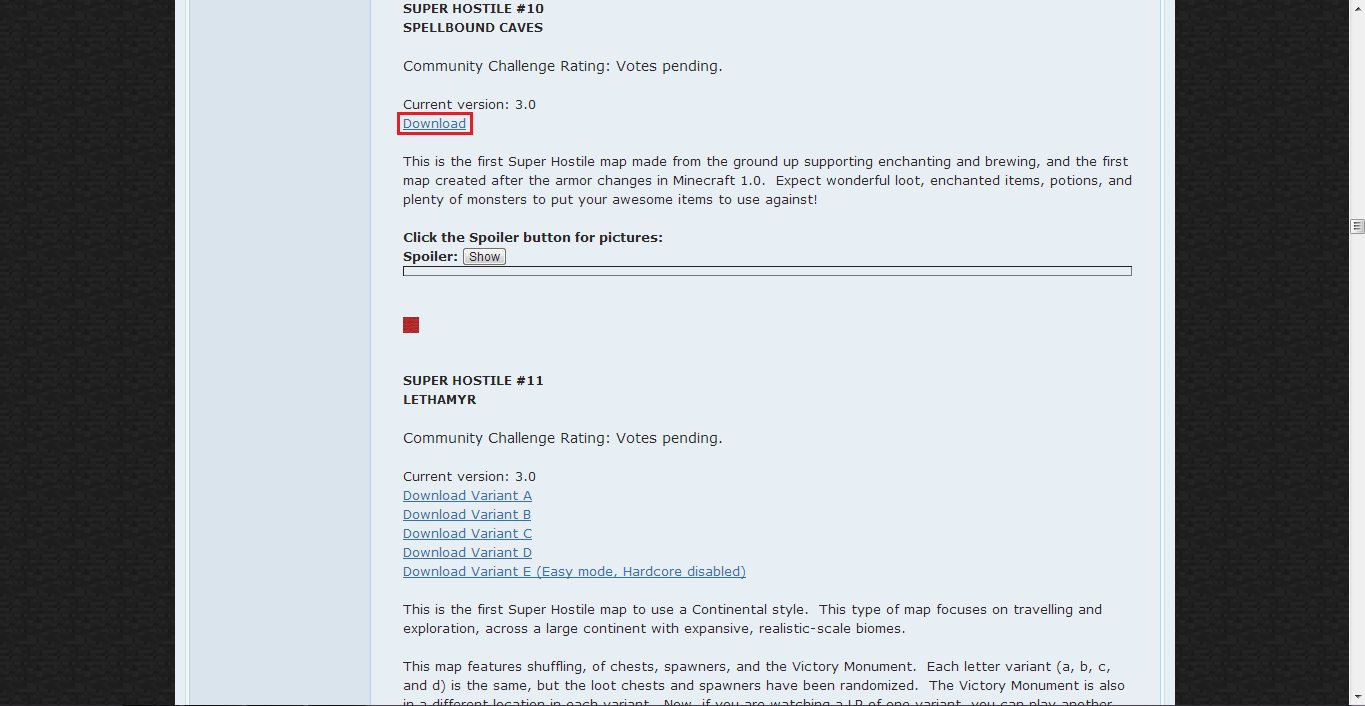Select the LETHAMYR title text

(440, 400)
